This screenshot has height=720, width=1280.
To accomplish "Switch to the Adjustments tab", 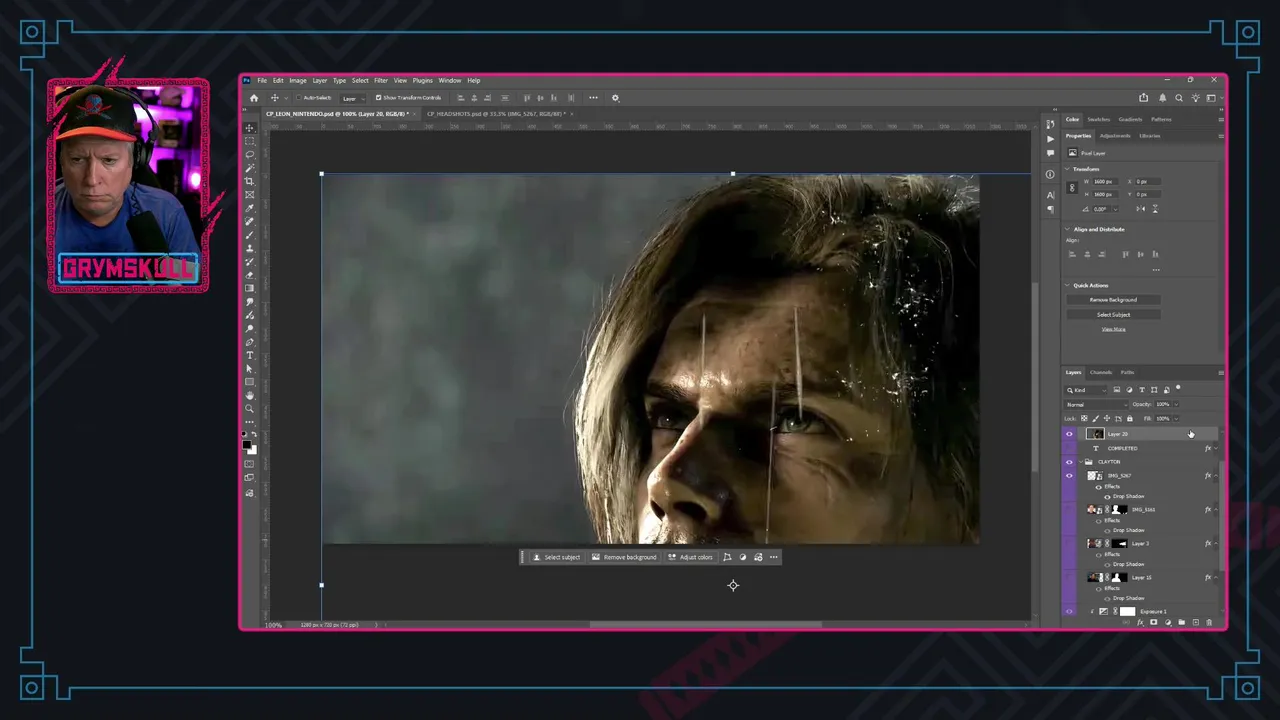I will (1115, 135).
